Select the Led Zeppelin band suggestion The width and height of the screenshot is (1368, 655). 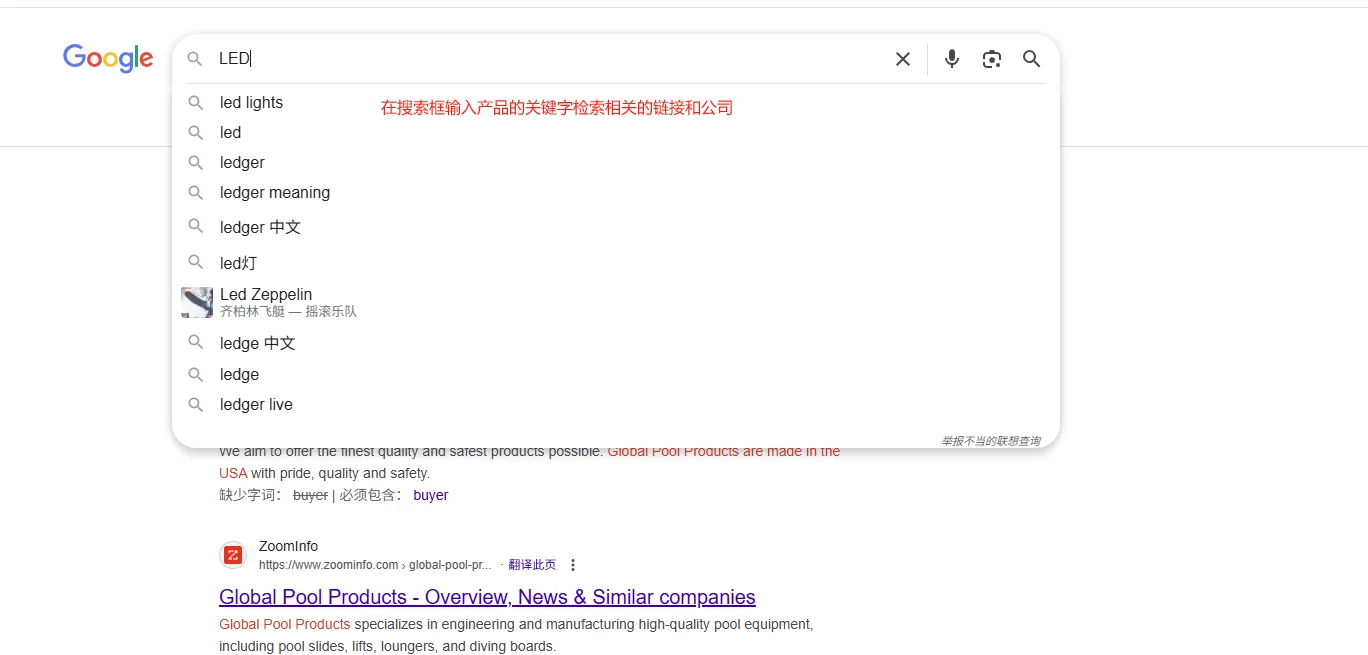click(616, 302)
